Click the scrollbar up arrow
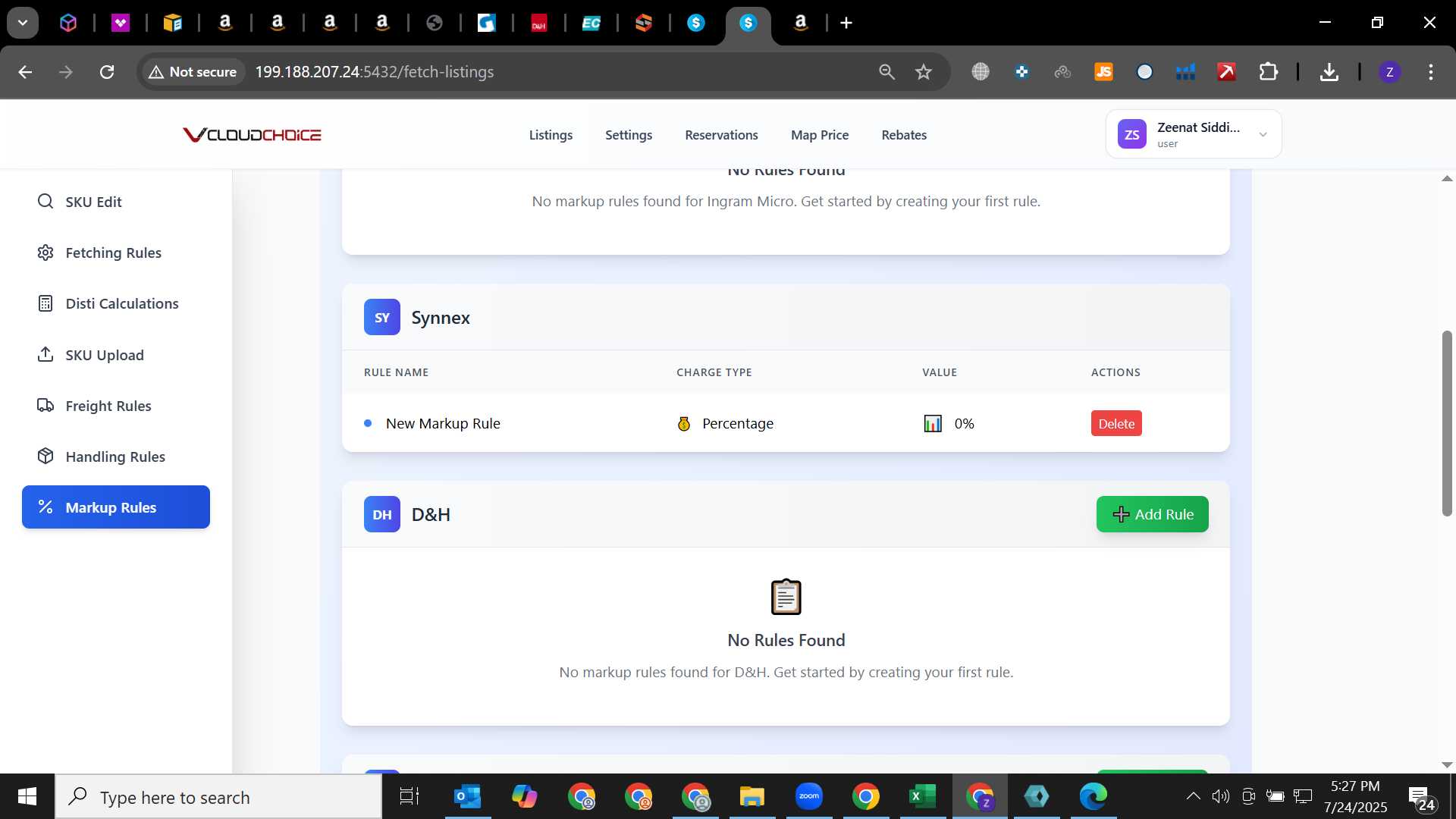This screenshot has width=1456, height=819. click(x=1447, y=178)
